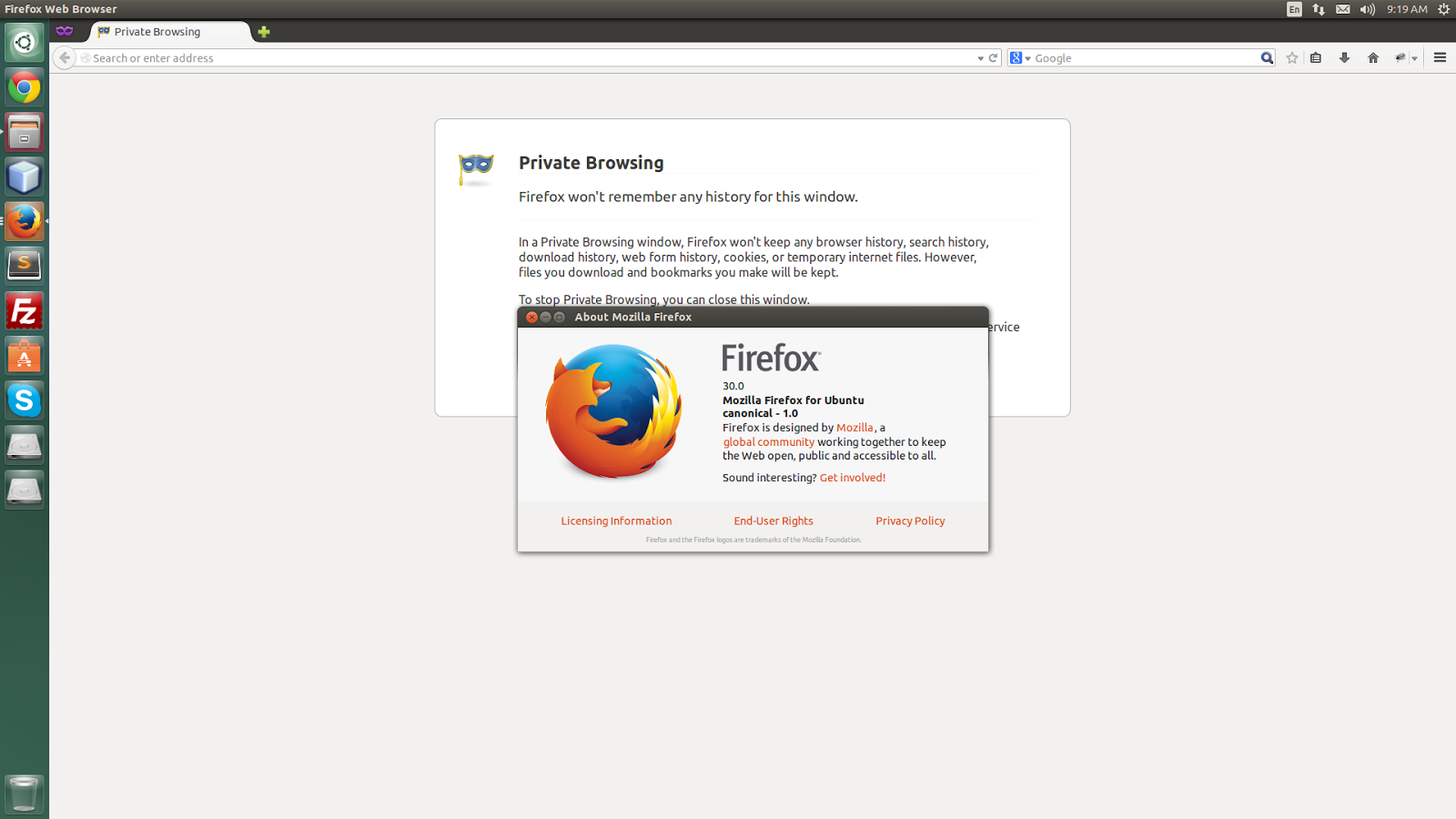Open the URL bar history dropdown
This screenshot has height=819, width=1456.
980,57
